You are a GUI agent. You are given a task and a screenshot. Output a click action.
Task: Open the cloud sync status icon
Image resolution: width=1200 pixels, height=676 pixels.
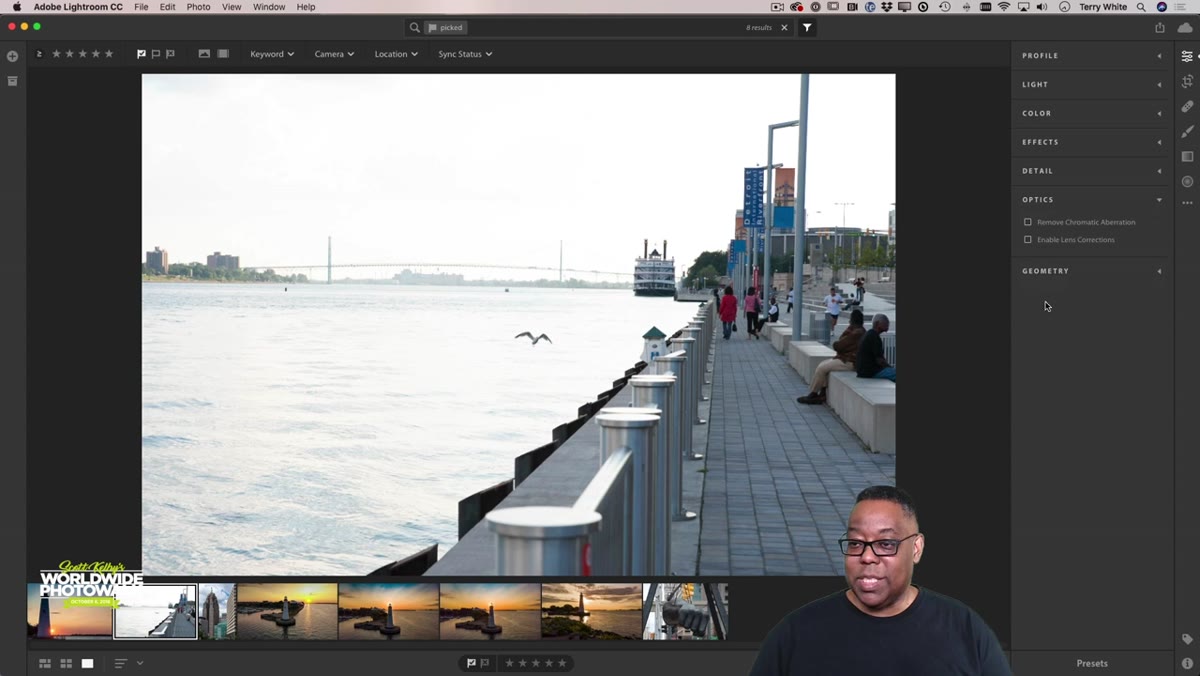[1185, 28]
